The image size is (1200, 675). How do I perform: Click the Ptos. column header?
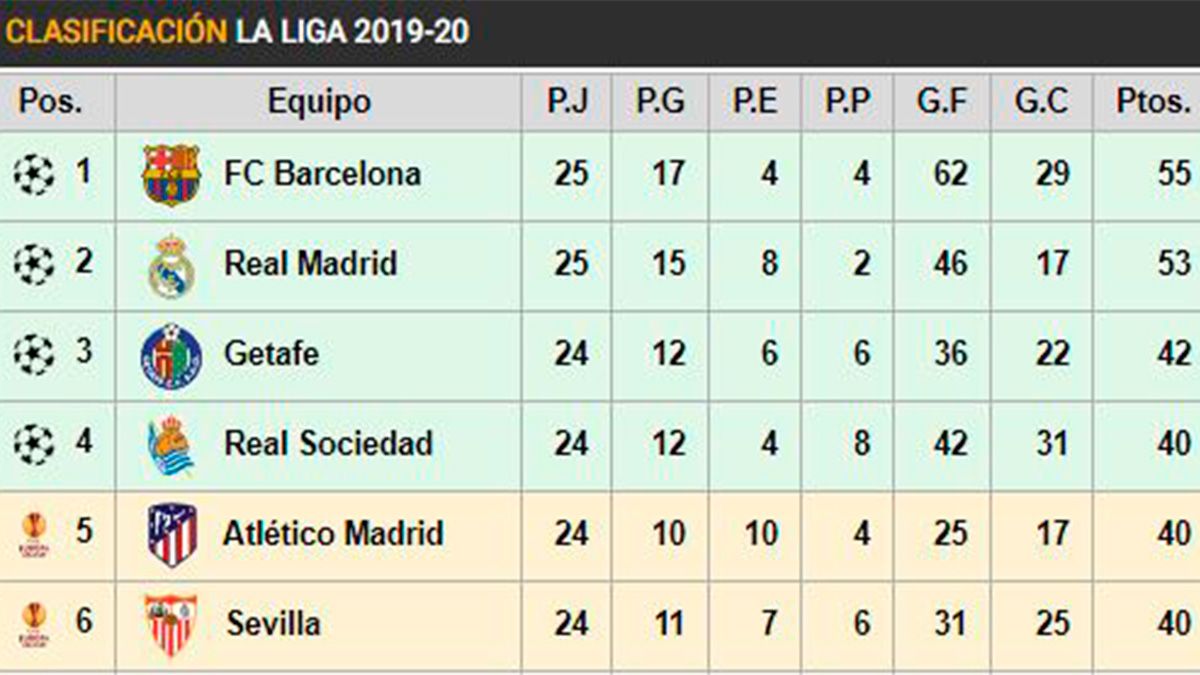pos(1154,101)
